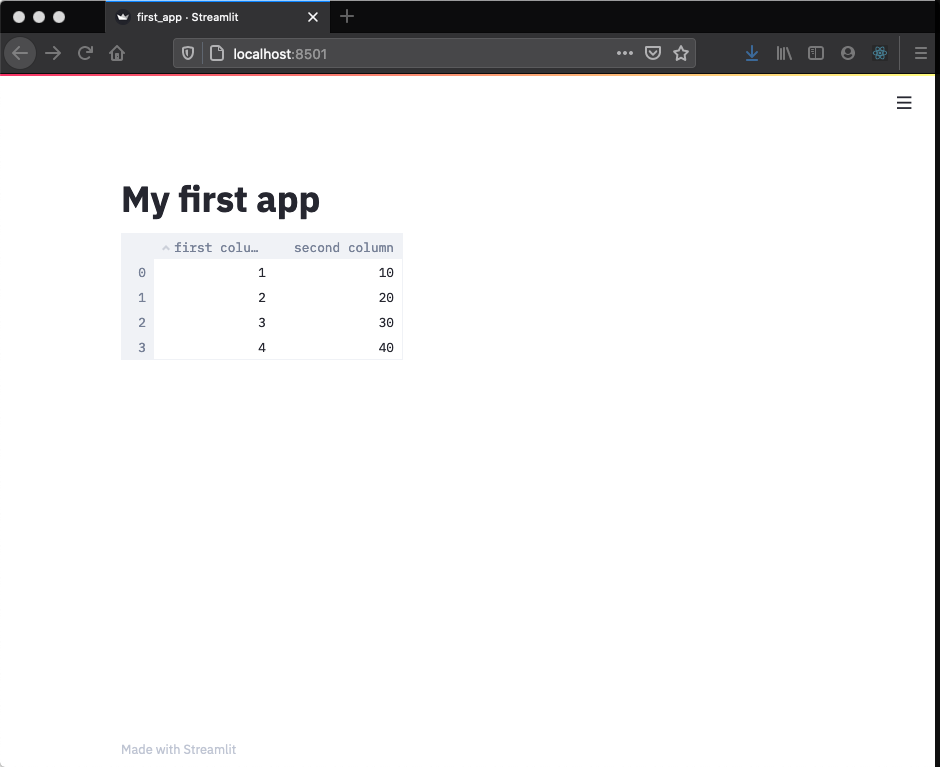This screenshot has height=767, width=940.
Task: Open the React DevTools extension icon
Action: coord(880,53)
